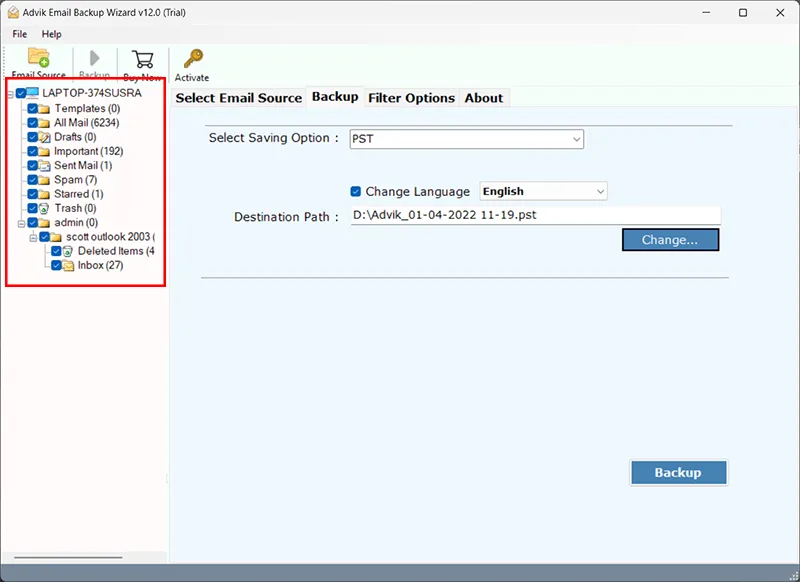Image resolution: width=800 pixels, height=582 pixels.
Task: Click the Trash recycle bin icon
Action: pyautogui.click(x=44, y=209)
